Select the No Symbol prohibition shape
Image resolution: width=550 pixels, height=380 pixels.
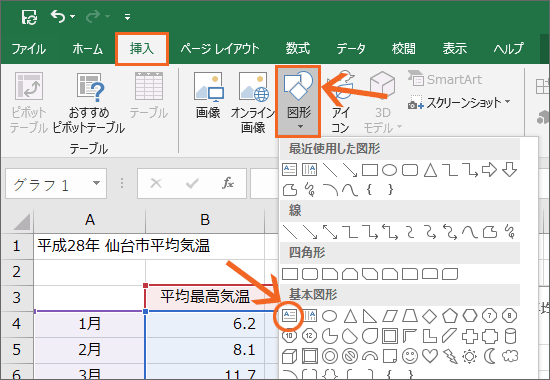[x=350, y=356]
